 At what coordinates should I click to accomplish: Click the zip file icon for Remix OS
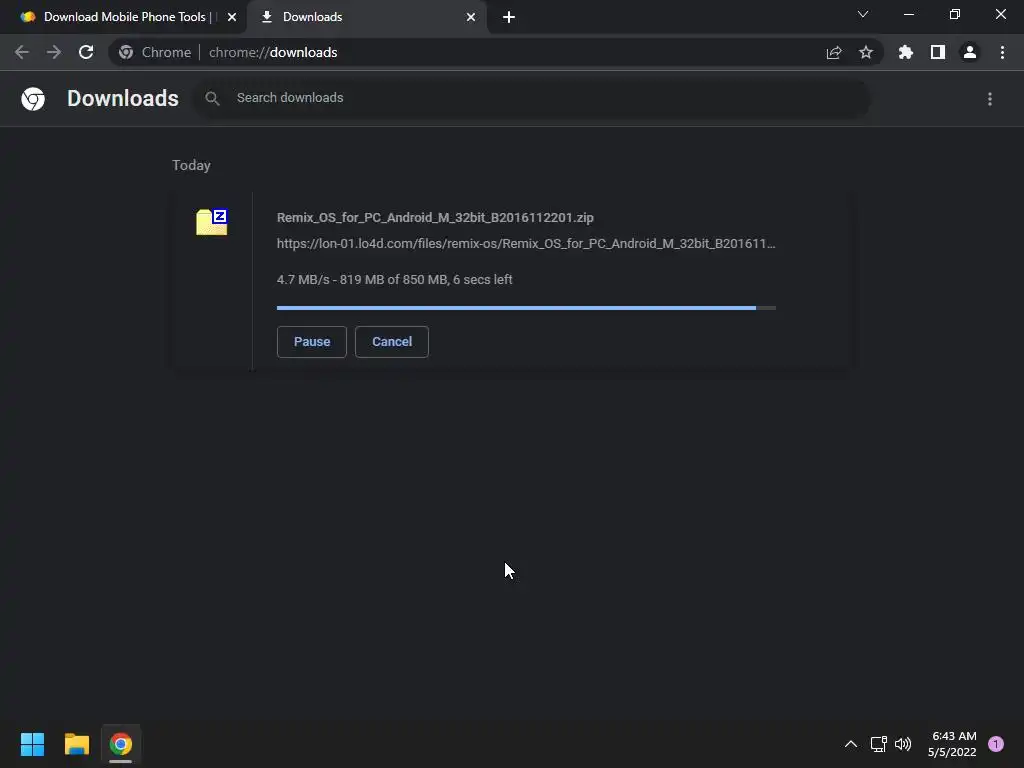pos(212,222)
